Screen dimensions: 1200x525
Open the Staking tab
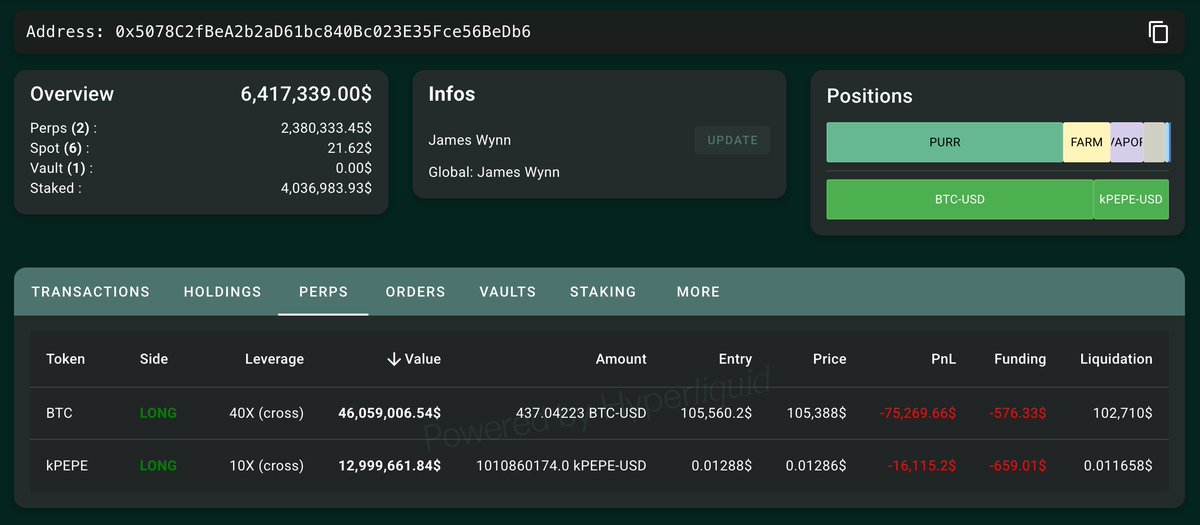(x=603, y=292)
